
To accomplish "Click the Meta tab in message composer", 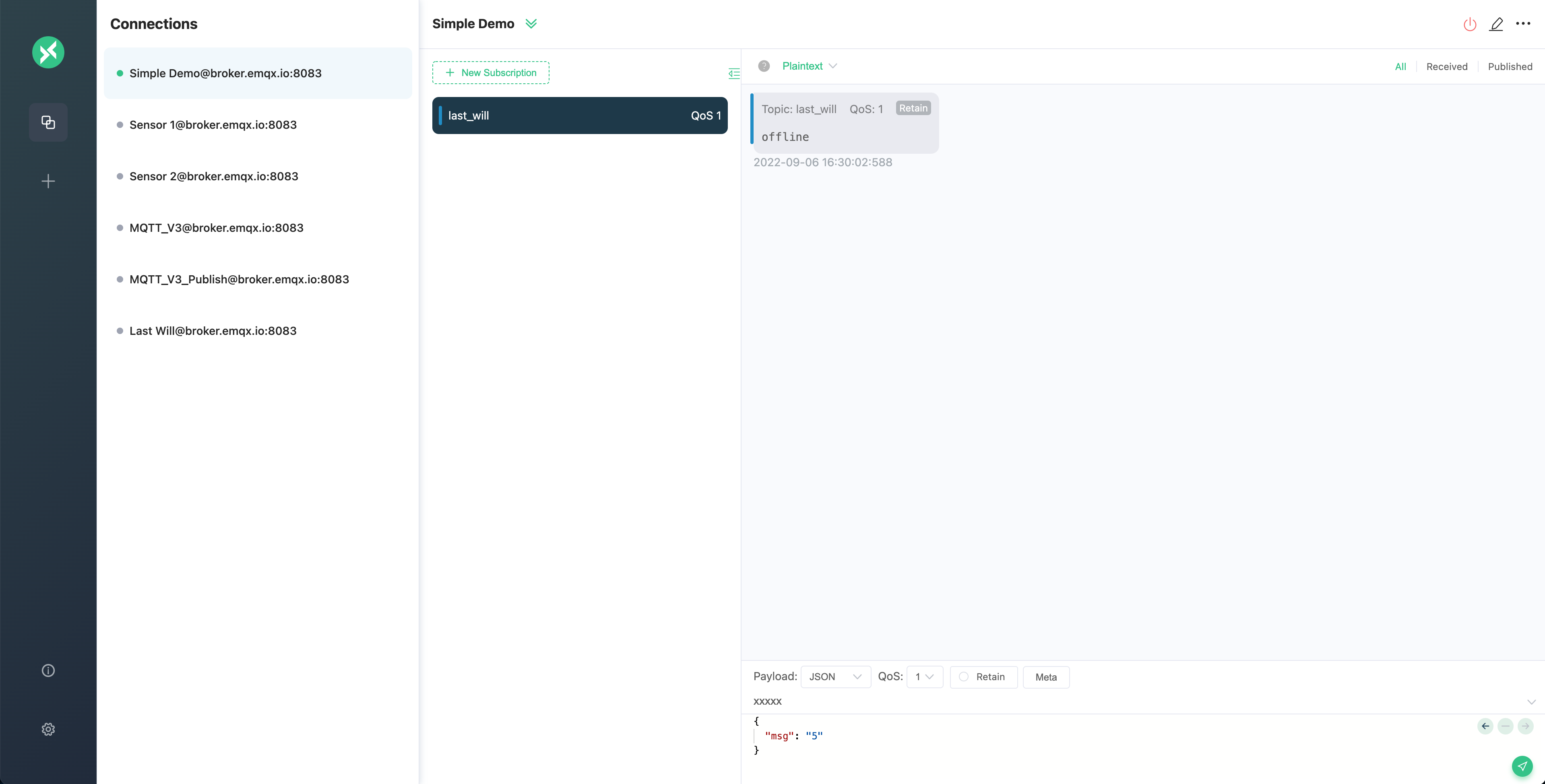I will click(x=1046, y=677).
